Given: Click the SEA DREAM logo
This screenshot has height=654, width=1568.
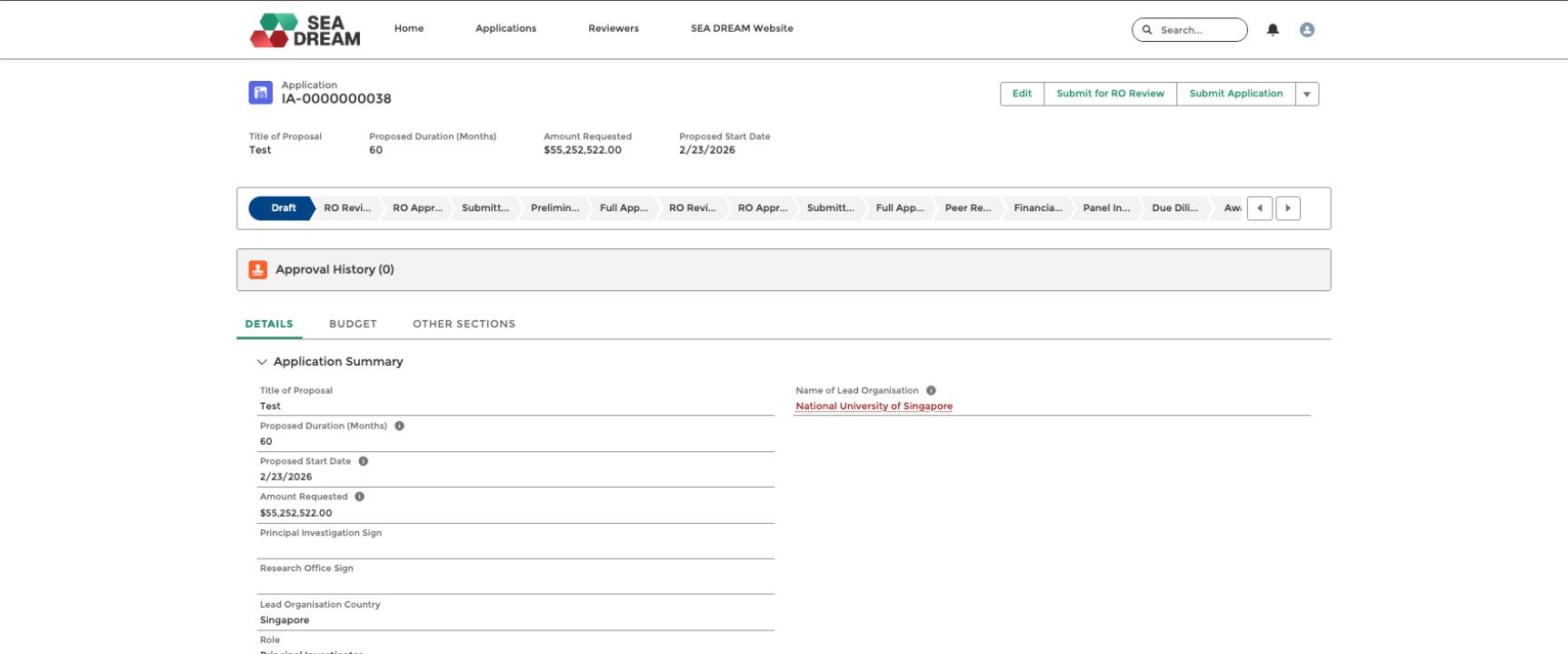Looking at the screenshot, I should coord(305,30).
